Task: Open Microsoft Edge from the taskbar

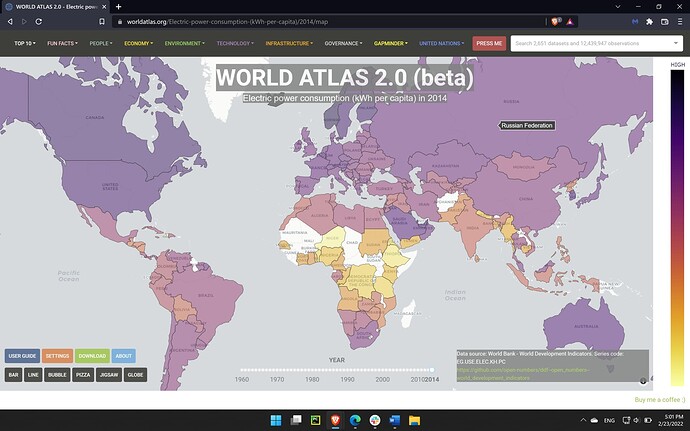Action: click(x=355, y=420)
